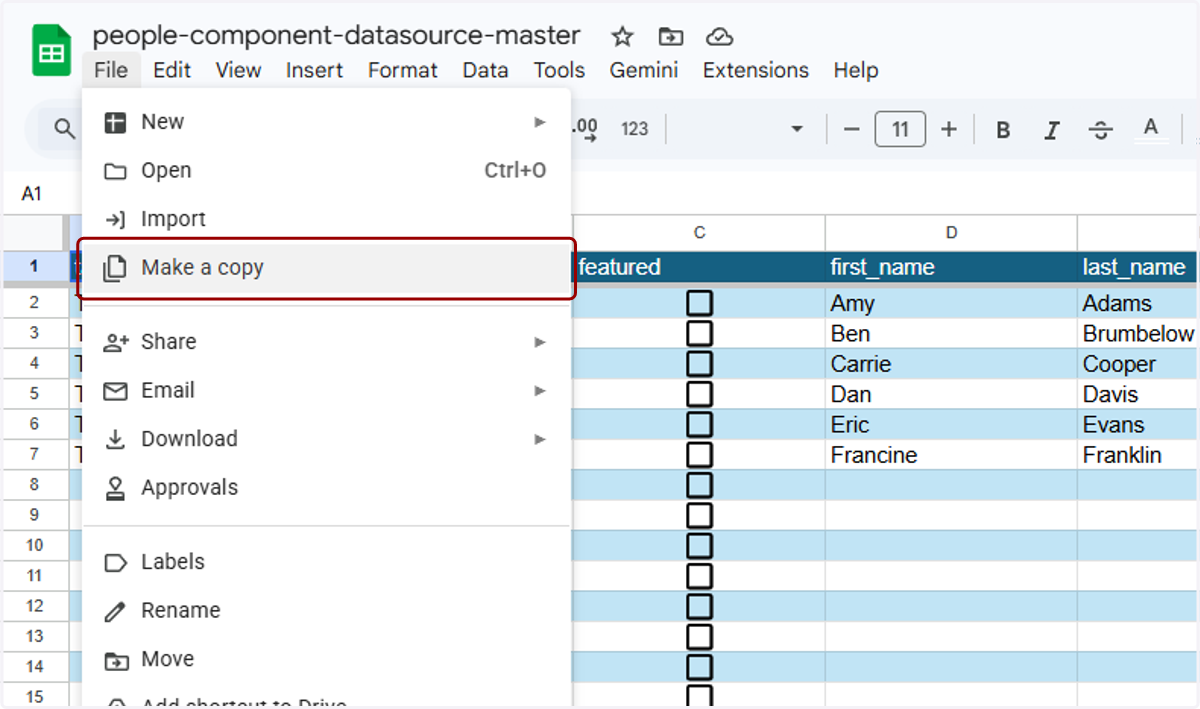Open the Insert menu
The width and height of the screenshot is (1200, 709).
click(314, 70)
